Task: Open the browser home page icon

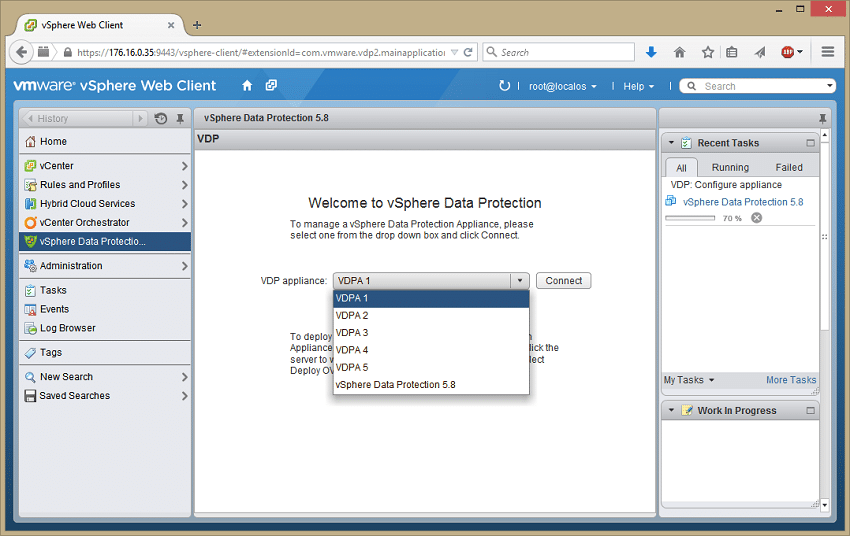Action: (679, 52)
